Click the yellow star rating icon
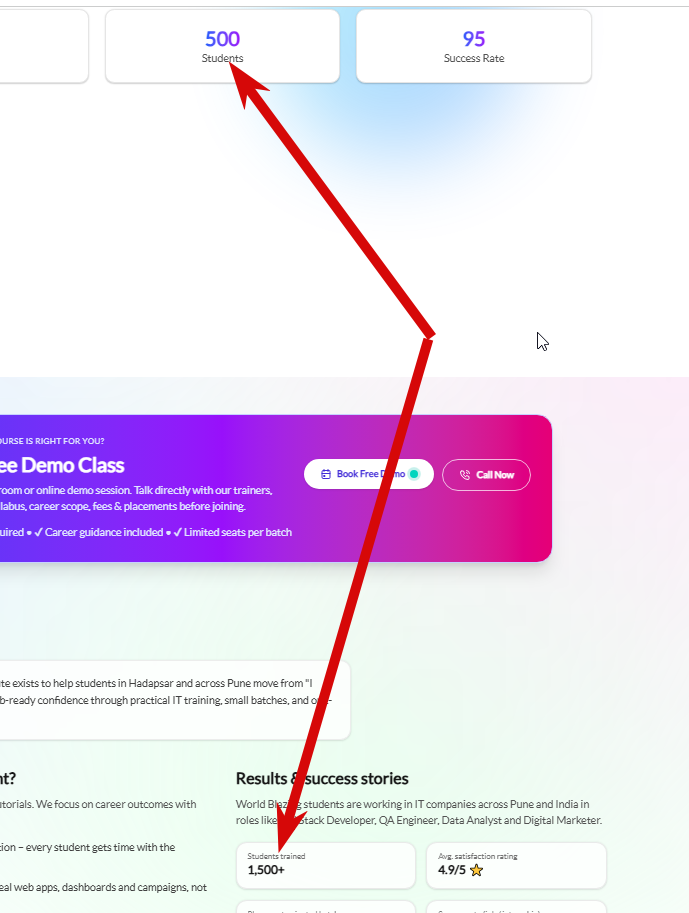This screenshot has height=913, width=689. (476, 870)
